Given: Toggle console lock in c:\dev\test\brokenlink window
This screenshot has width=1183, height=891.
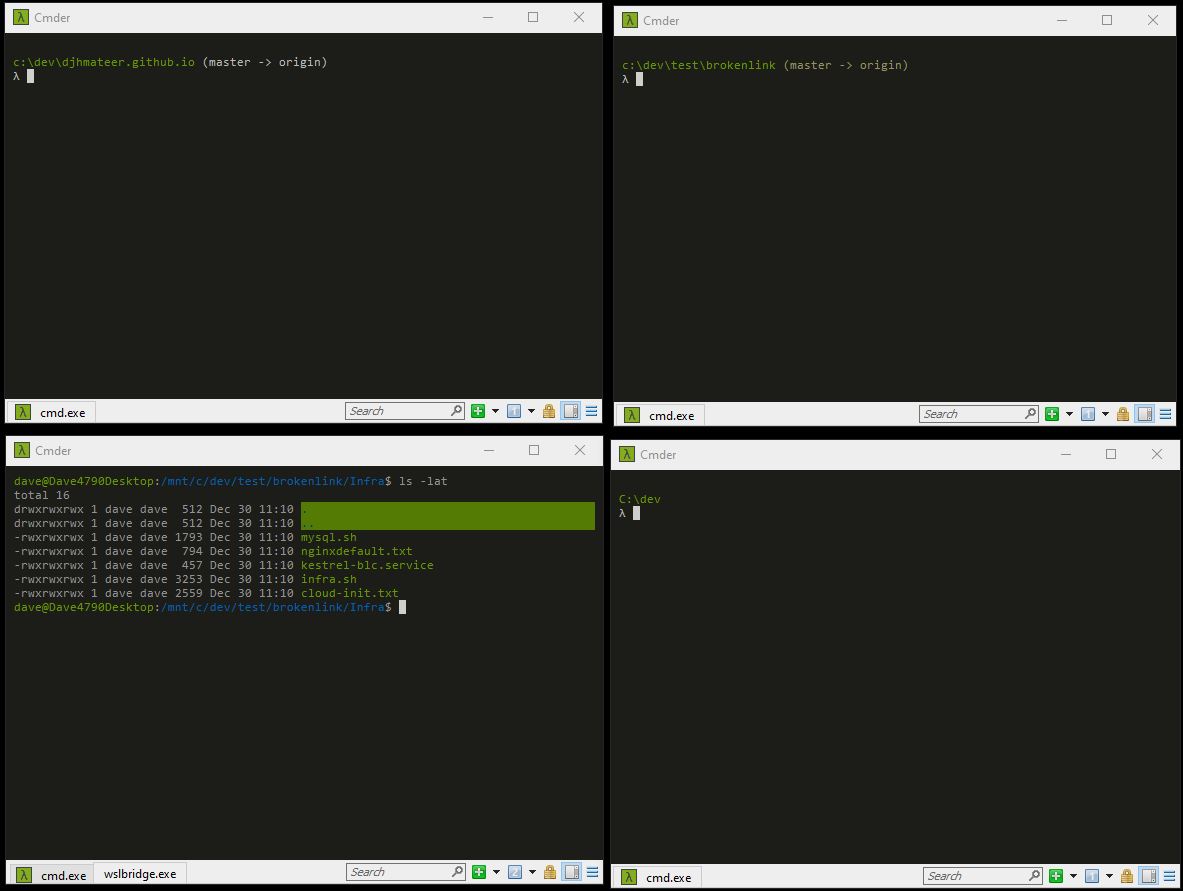Looking at the screenshot, I should point(1123,414).
